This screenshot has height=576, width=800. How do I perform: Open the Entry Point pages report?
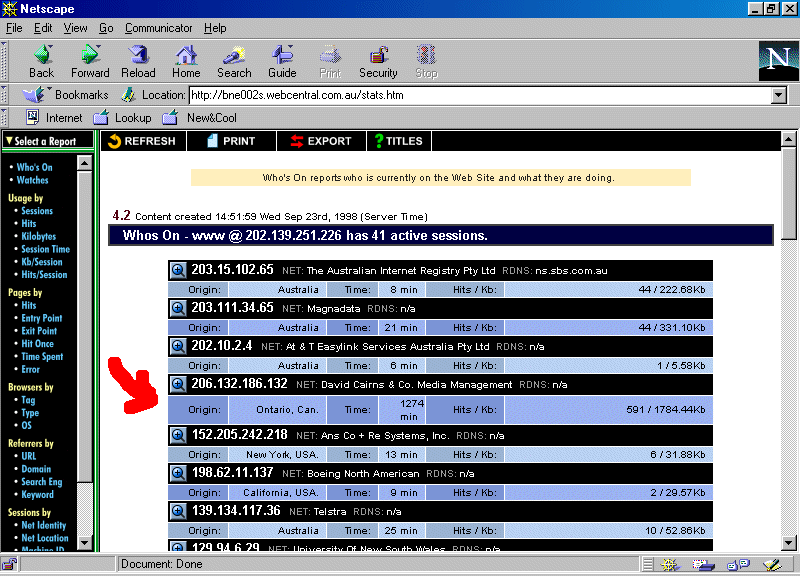[42, 318]
